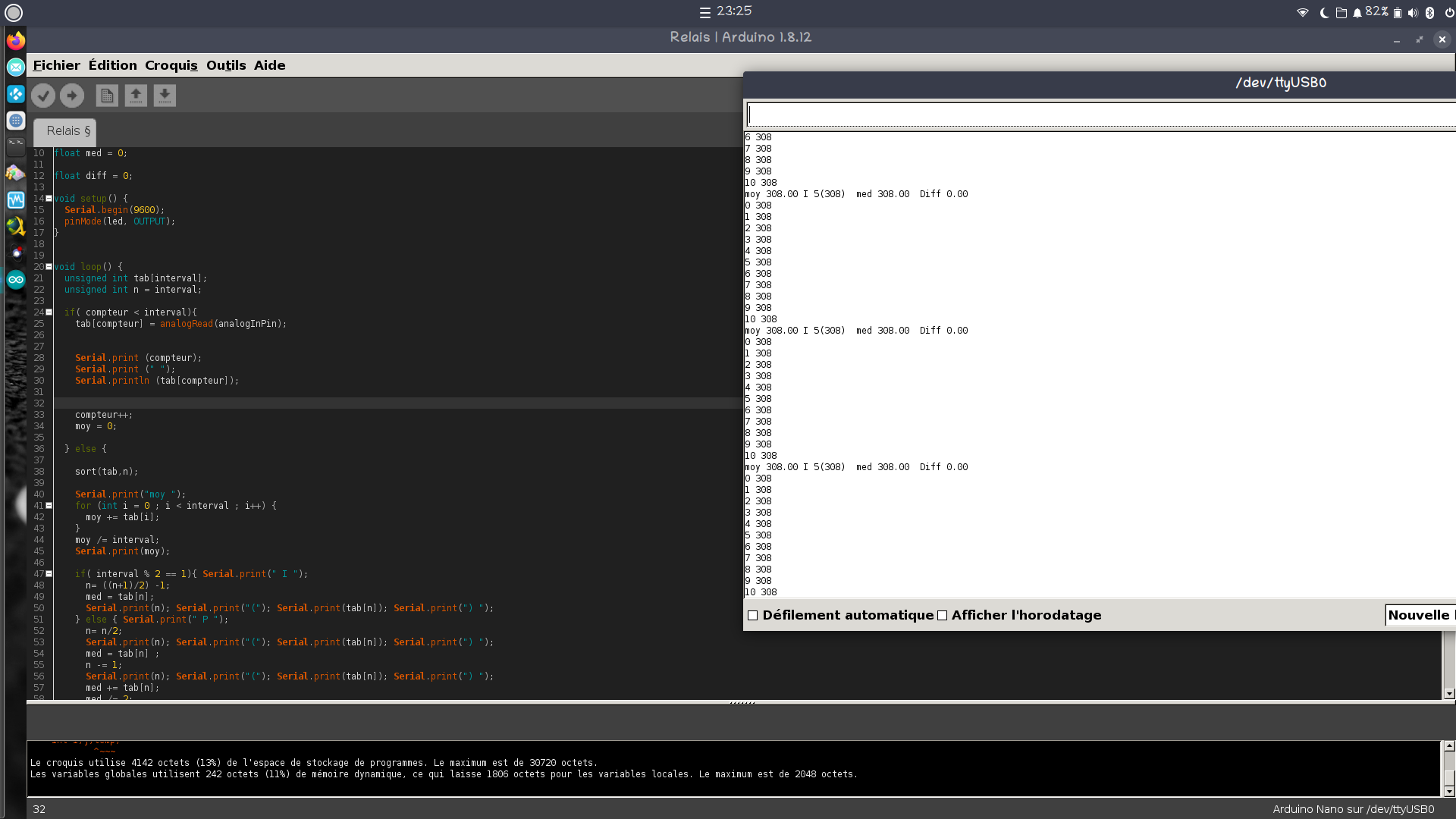The width and height of the screenshot is (1456, 819).
Task: Create a new sketch with the document icon
Action: (x=107, y=95)
